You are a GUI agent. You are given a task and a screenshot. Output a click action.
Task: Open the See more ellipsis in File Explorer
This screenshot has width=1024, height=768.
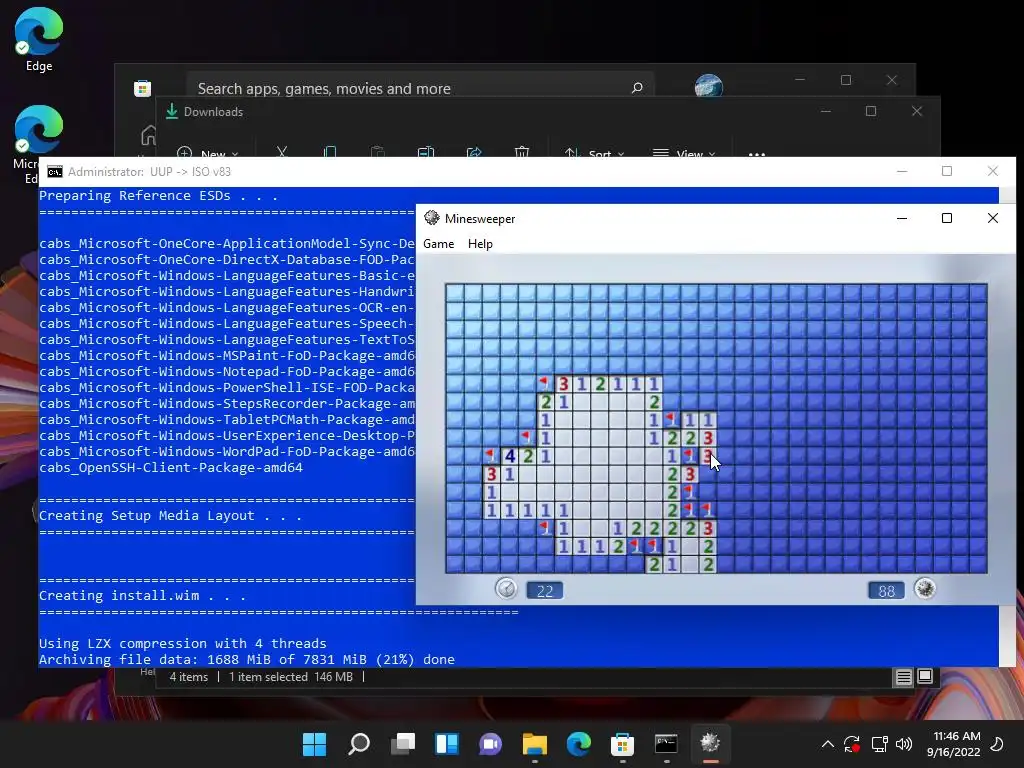(x=757, y=154)
